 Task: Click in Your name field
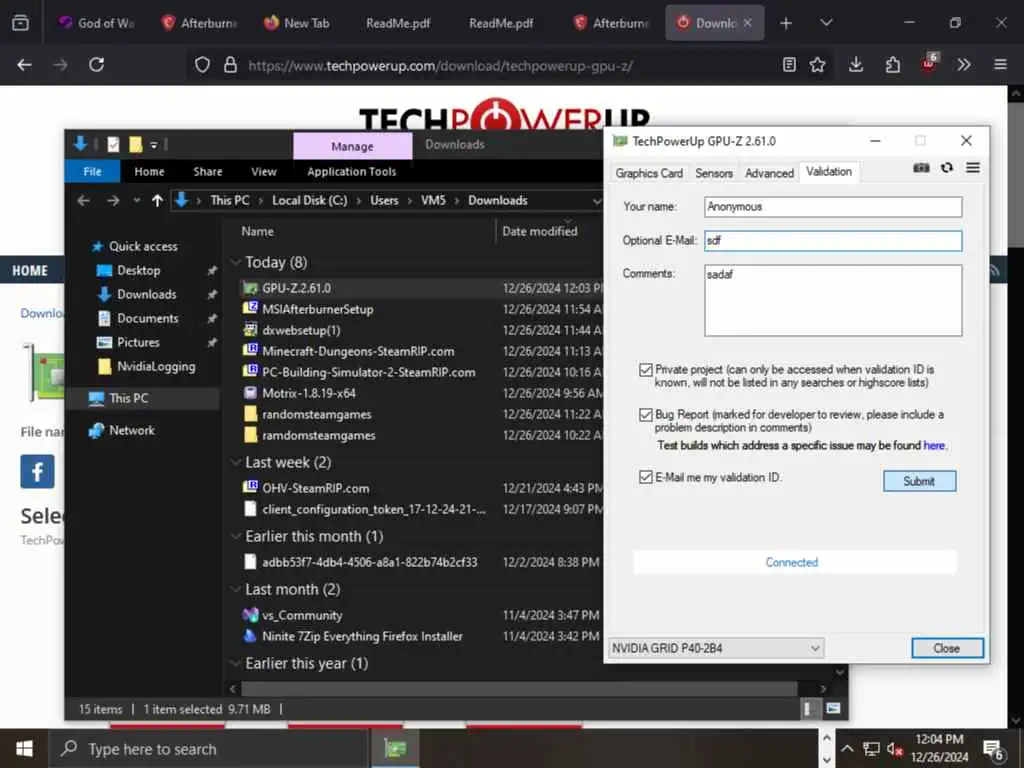(x=833, y=207)
